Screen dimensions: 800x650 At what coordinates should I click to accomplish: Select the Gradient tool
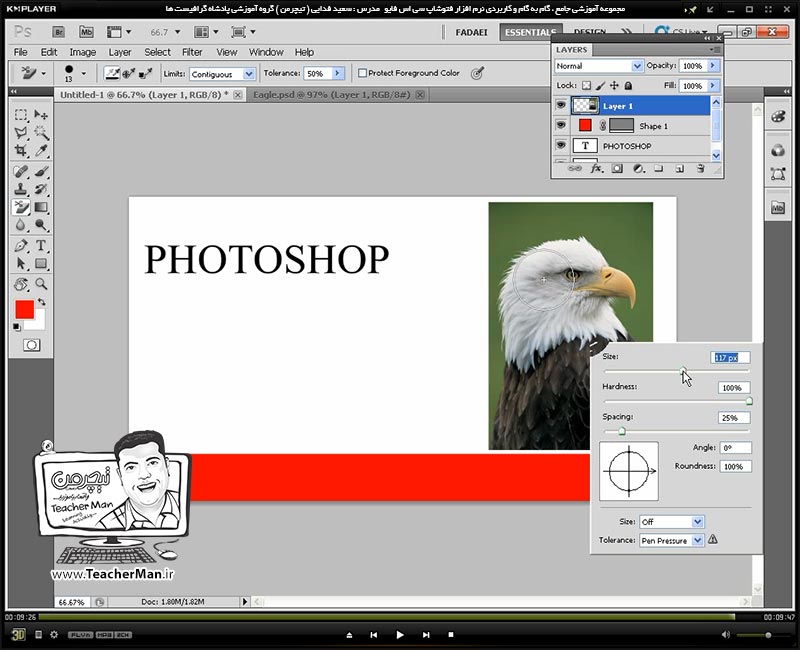point(41,207)
